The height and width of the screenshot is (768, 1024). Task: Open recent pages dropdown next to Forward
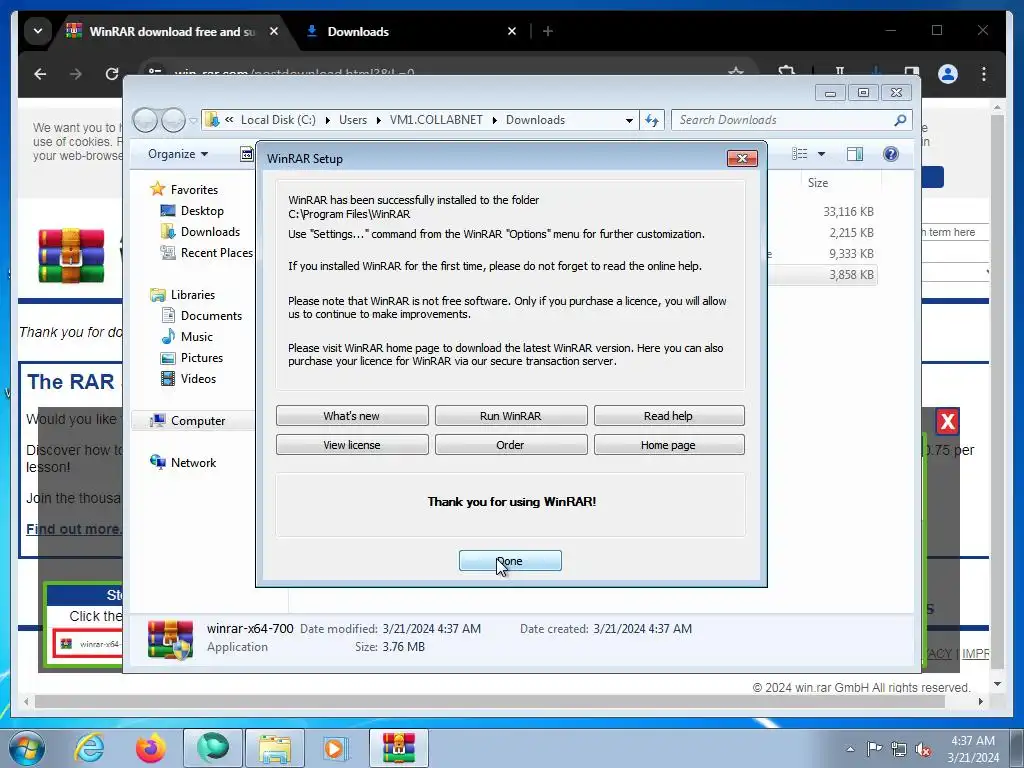(193, 120)
